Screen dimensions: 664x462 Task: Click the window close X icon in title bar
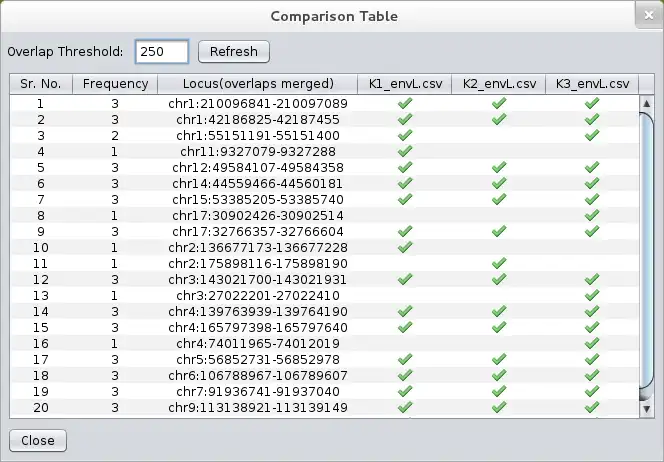[646, 16]
